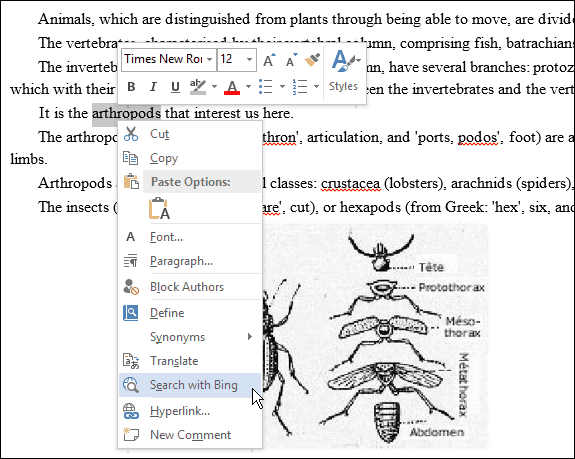Decrease font size with Shrink Font icon

point(291,60)
